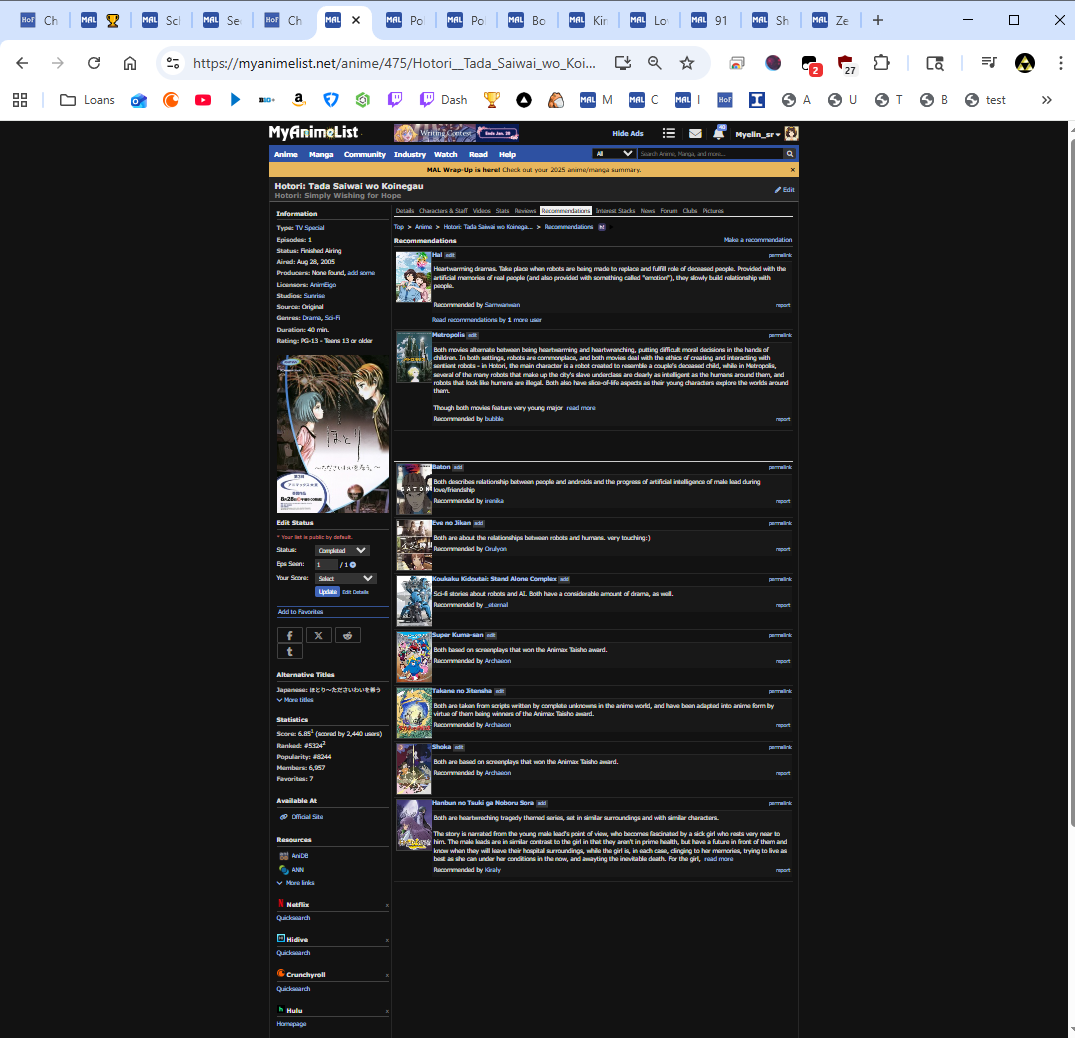Switch to the Interest Stacks tab
Viewport: 1075px width, 1038px height.
click(x=616, y=211)
